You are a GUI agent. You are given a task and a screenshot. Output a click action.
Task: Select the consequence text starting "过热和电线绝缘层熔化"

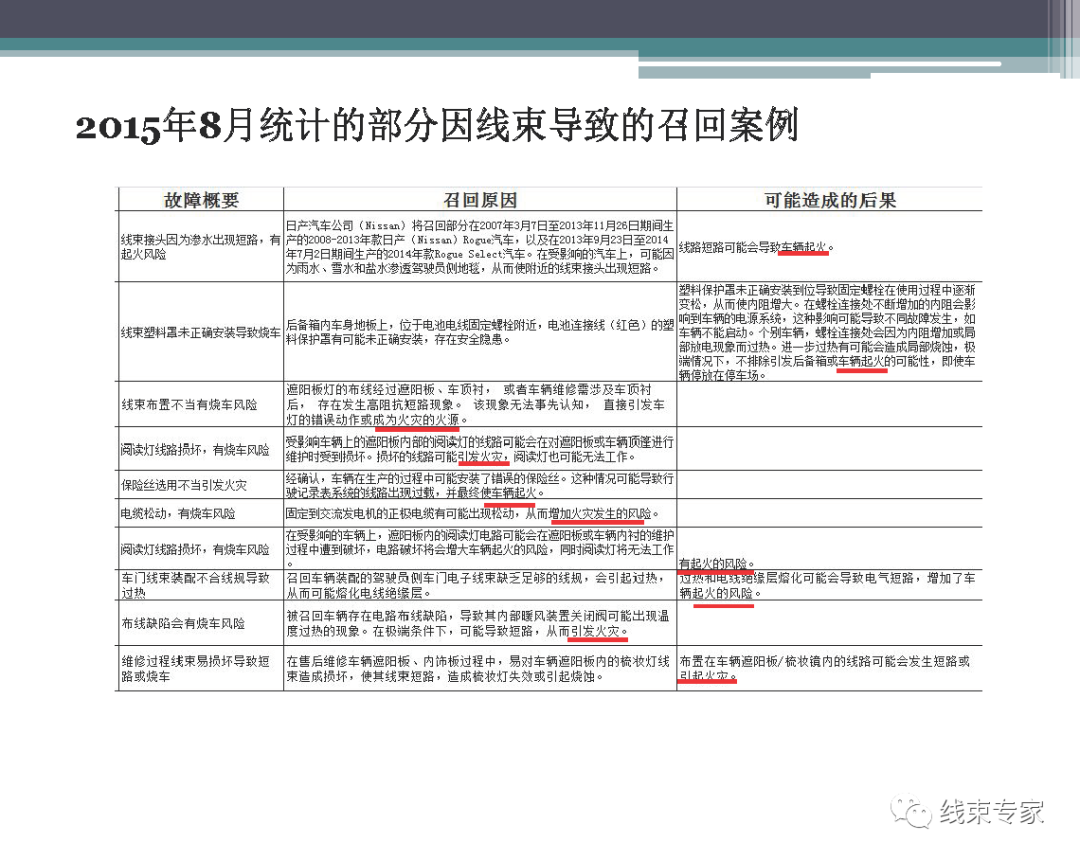pos(827,585)
